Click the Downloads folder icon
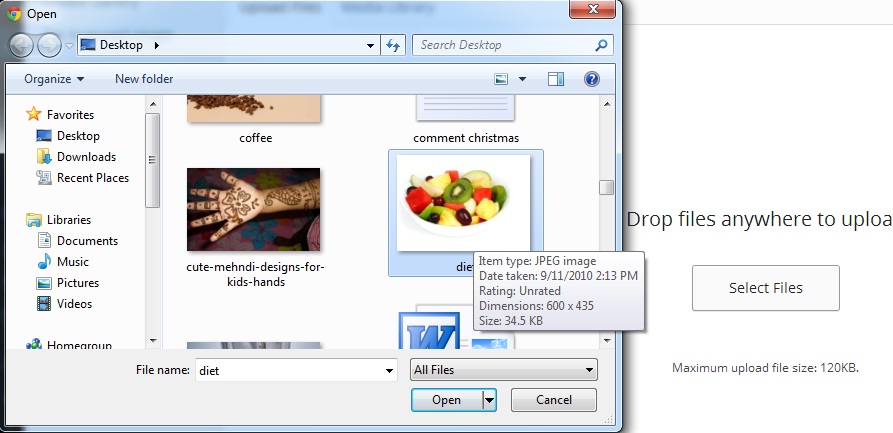Image resolution: width=893 pixels, height=433 pixels. 44,156
